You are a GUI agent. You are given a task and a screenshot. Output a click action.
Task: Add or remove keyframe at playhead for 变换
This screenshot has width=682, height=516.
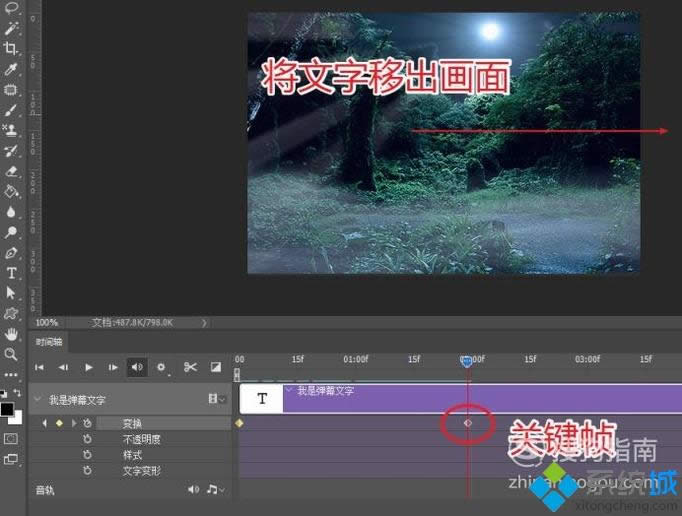60,423
